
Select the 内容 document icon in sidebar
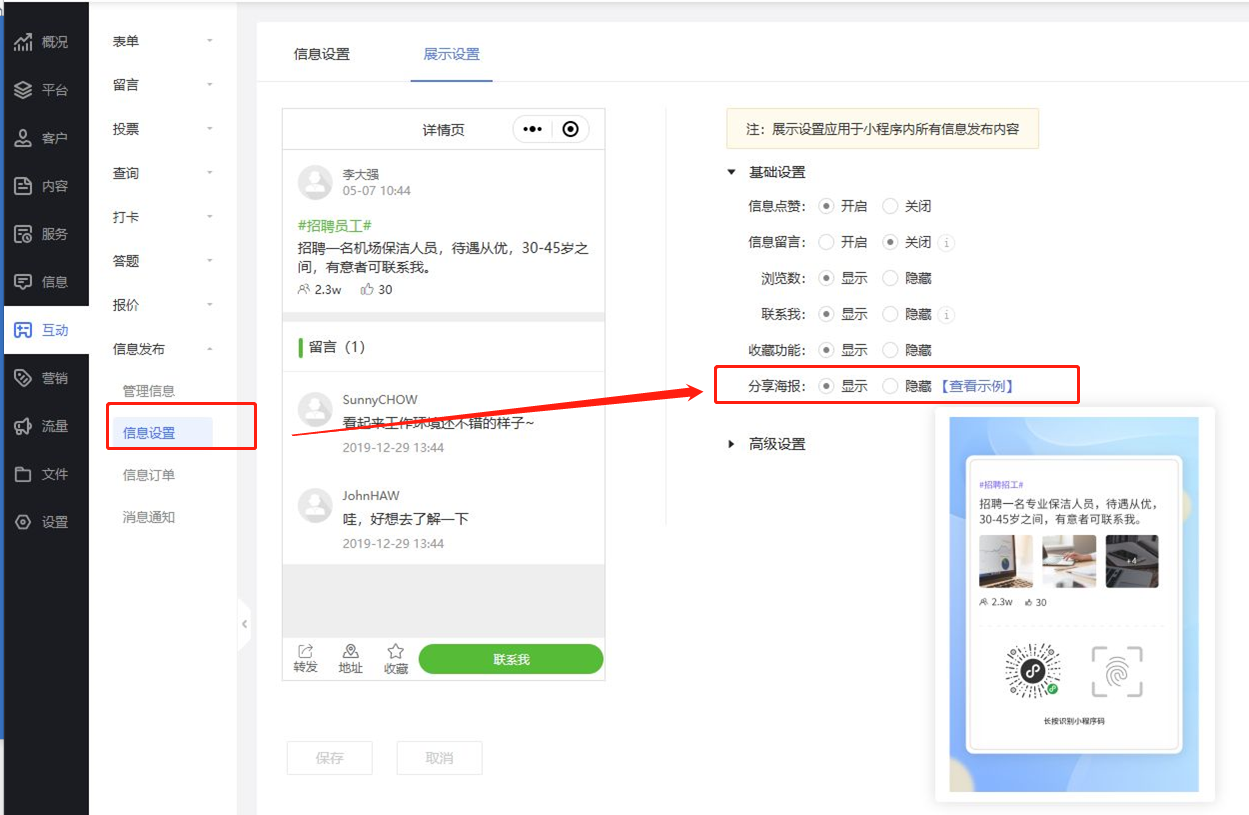pyautogui.click(x=23, y=186)
